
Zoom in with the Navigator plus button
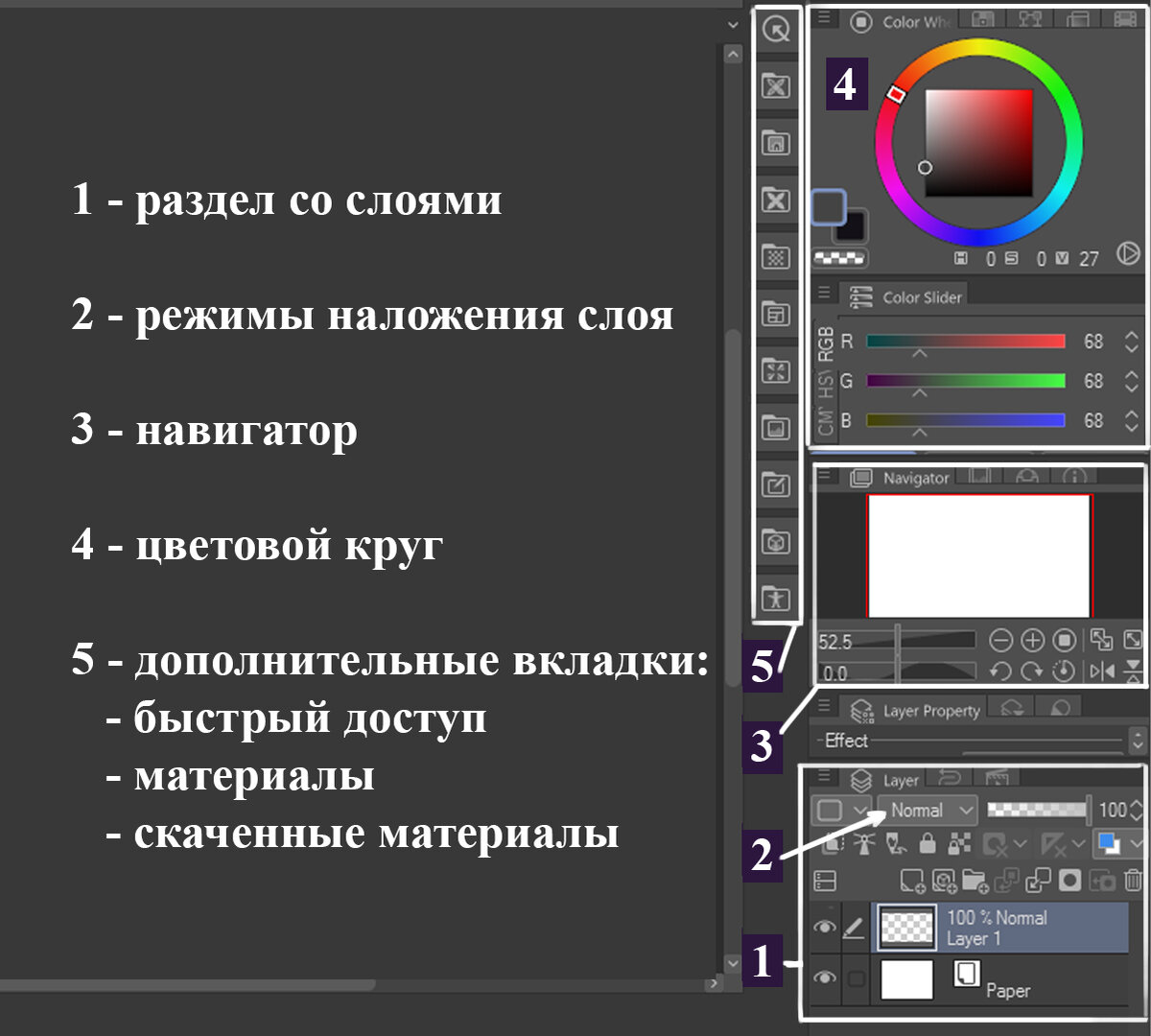tap(1032, 640)
